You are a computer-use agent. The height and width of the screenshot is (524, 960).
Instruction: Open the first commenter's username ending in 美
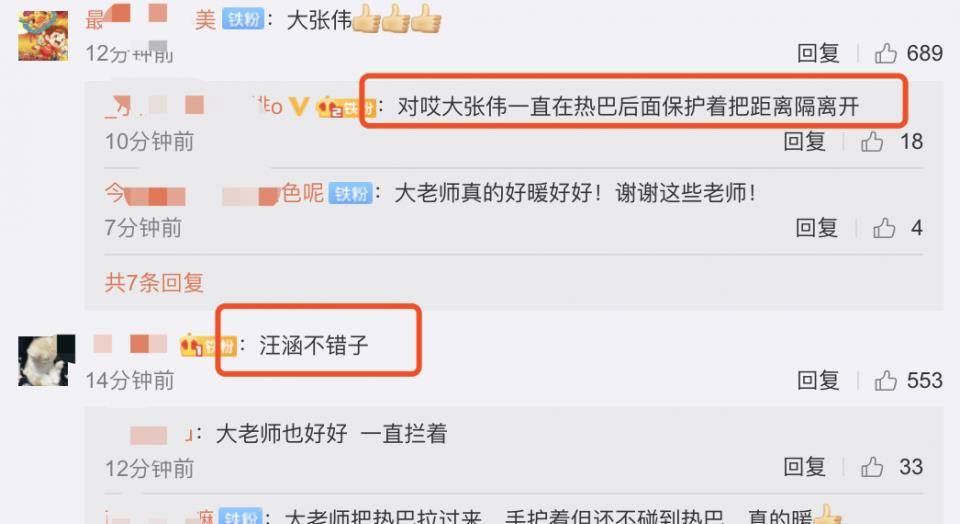pyautogui.click(x=151, y=18)
